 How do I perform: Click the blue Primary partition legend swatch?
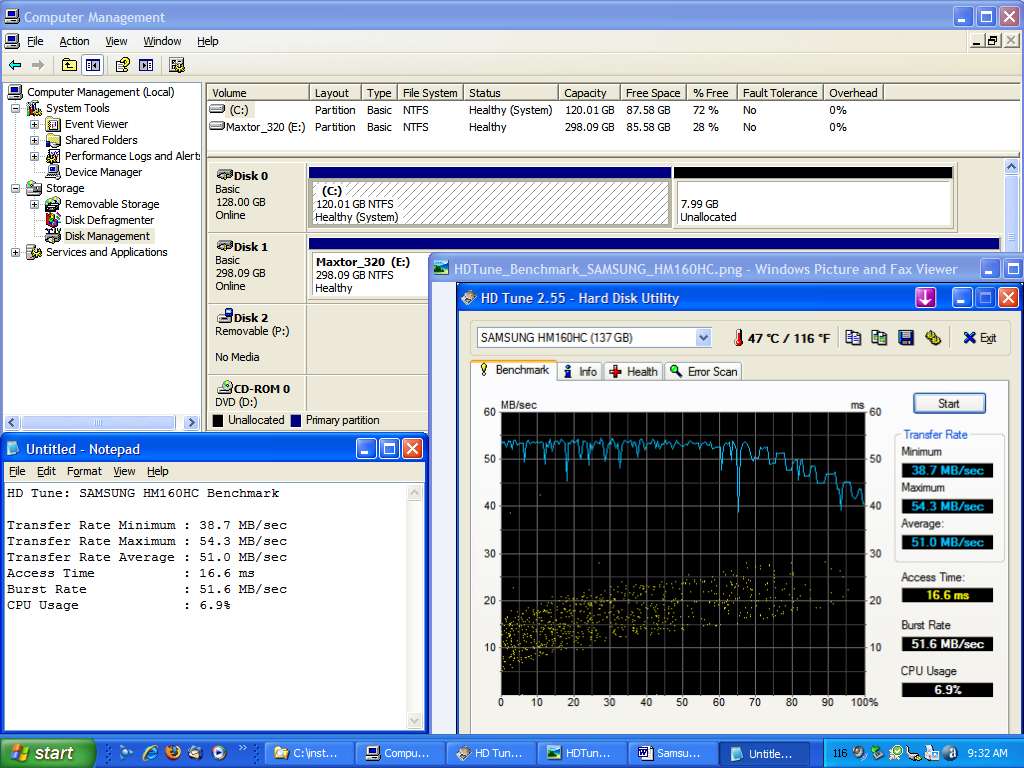[x=296, y=421]
